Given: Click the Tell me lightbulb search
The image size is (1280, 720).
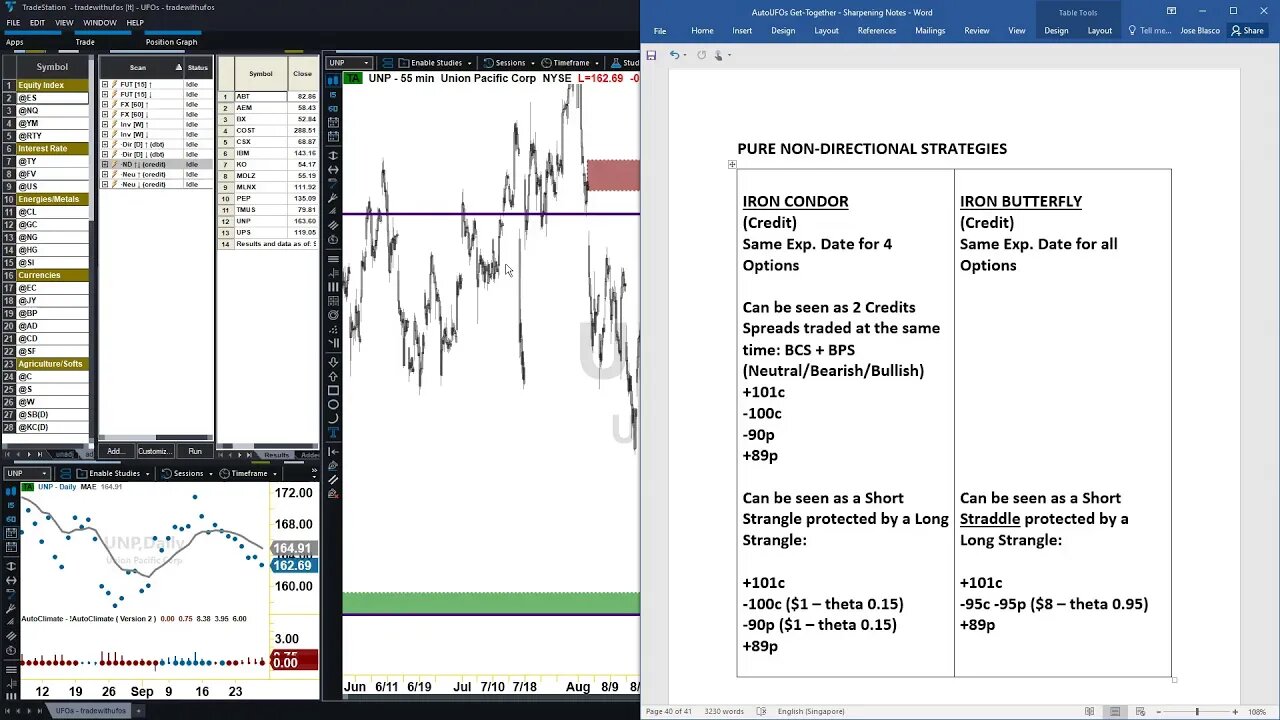Looking at the screenshot, I should pos(1133,30).
